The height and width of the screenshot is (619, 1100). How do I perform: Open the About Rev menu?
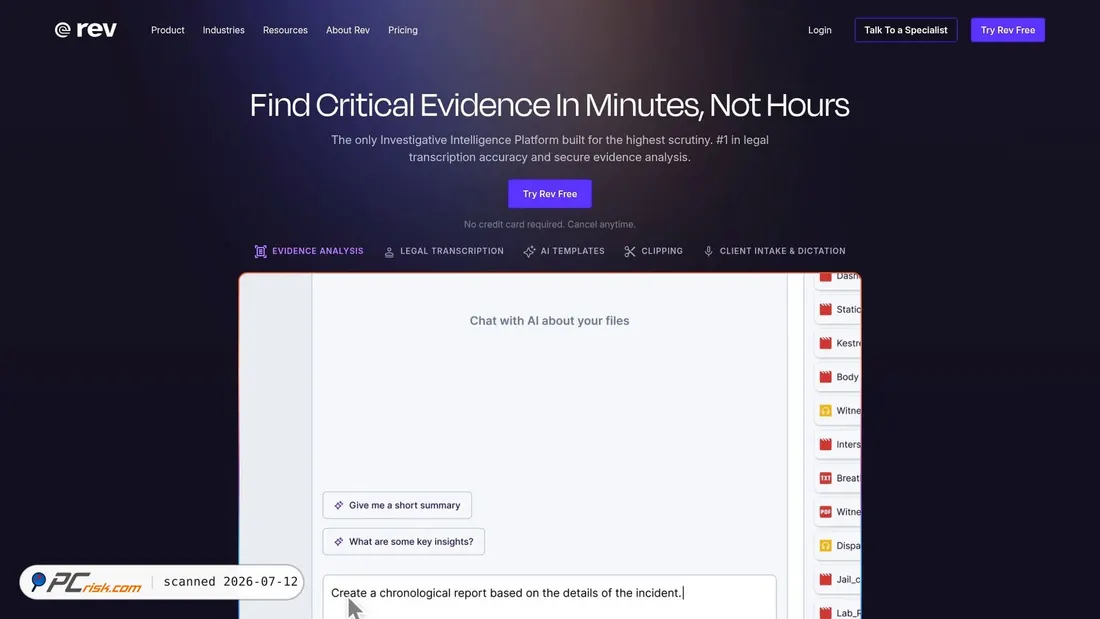point(348,30)
